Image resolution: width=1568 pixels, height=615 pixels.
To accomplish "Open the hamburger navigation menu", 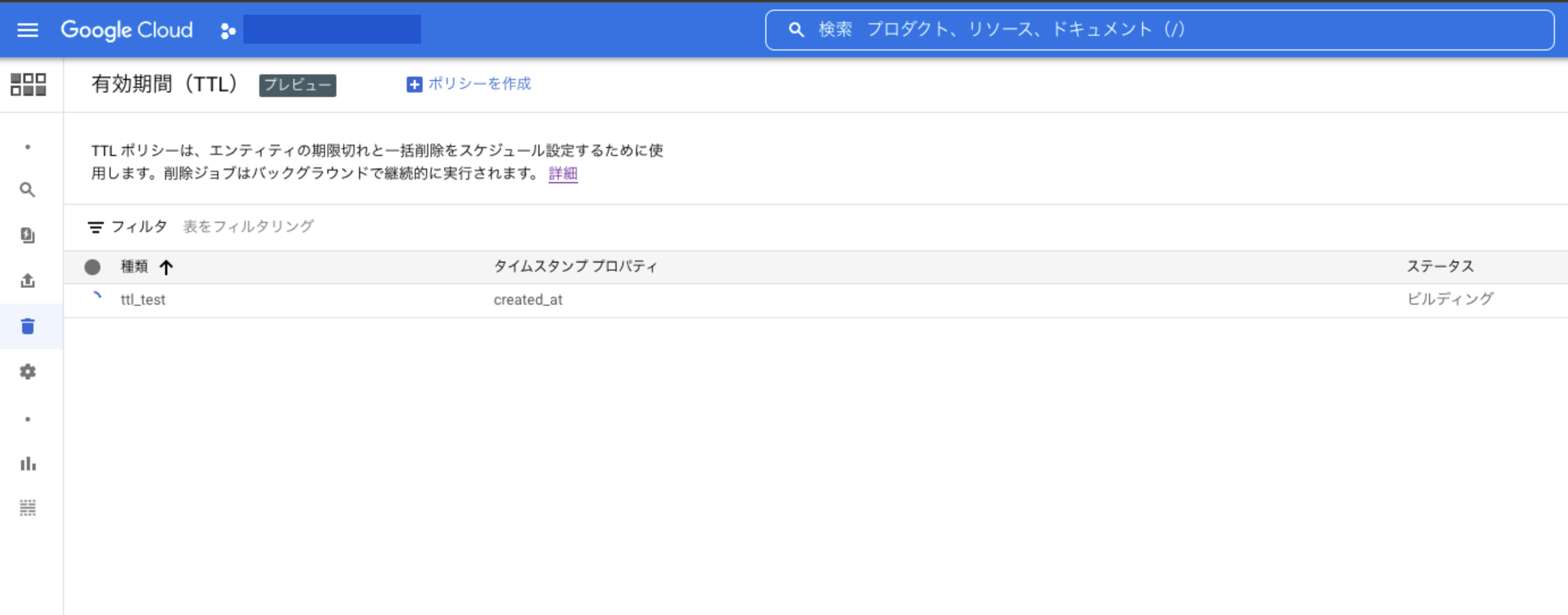I will (27, 30).
